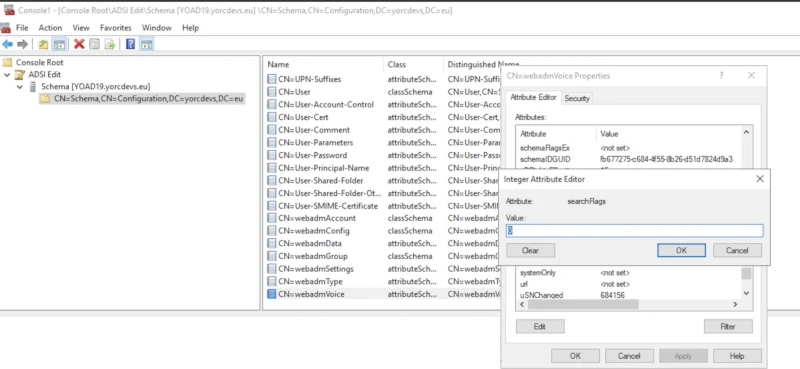
Task: Open the File menu
Action: [22, 28]
